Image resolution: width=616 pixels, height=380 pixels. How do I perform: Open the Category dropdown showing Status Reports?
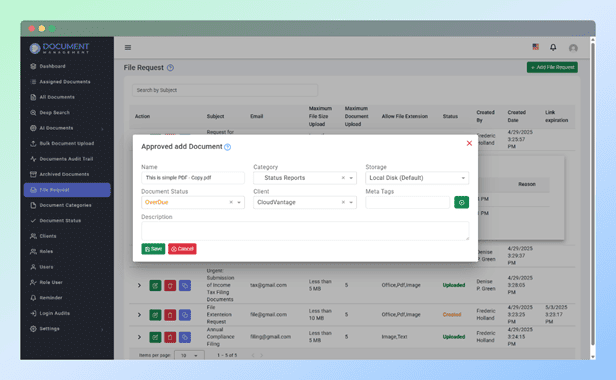pos(305,178)
